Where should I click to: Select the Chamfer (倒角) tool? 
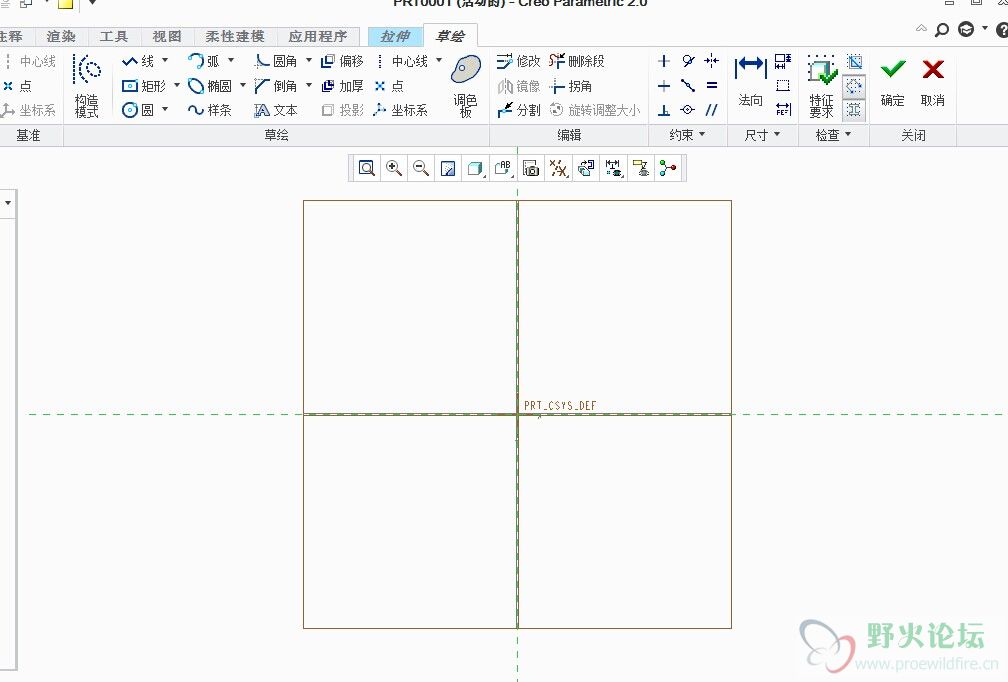point(276,85)
